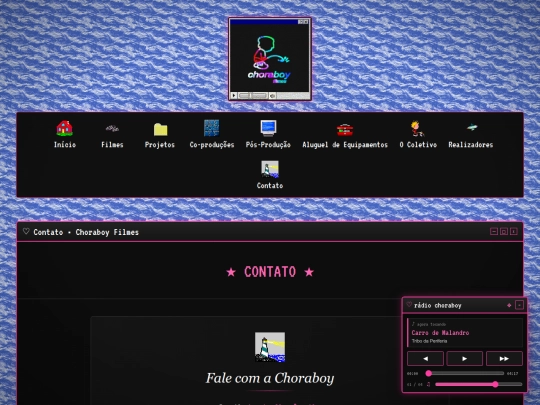Open the O Coletivo character icon
Screen dimensions: 540x405
point(417,128)
